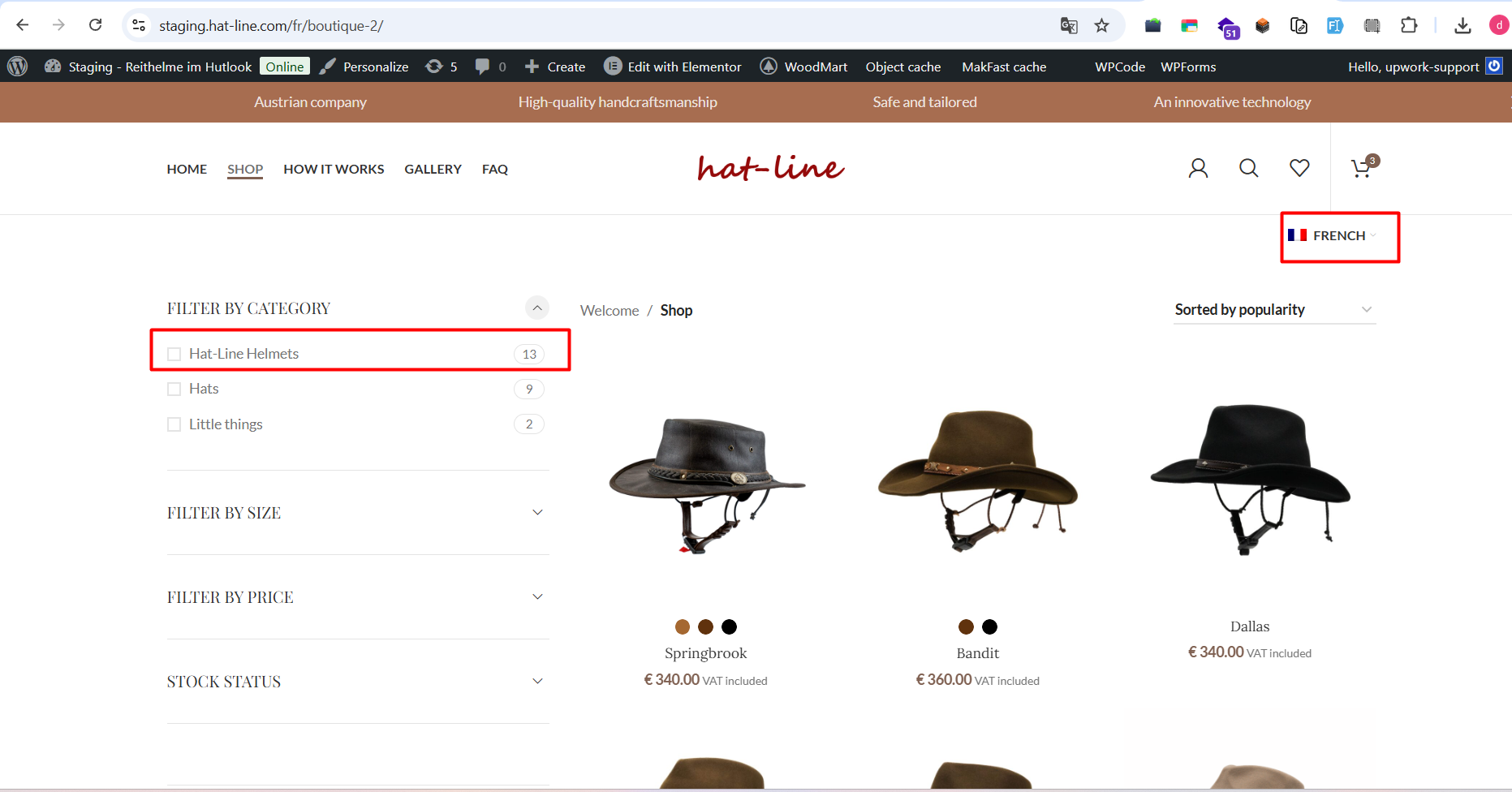Image resolution: width=1512 pixels, height=792 pixels.
Task: Open the shopping cart icon
Action: [1362, 169]
